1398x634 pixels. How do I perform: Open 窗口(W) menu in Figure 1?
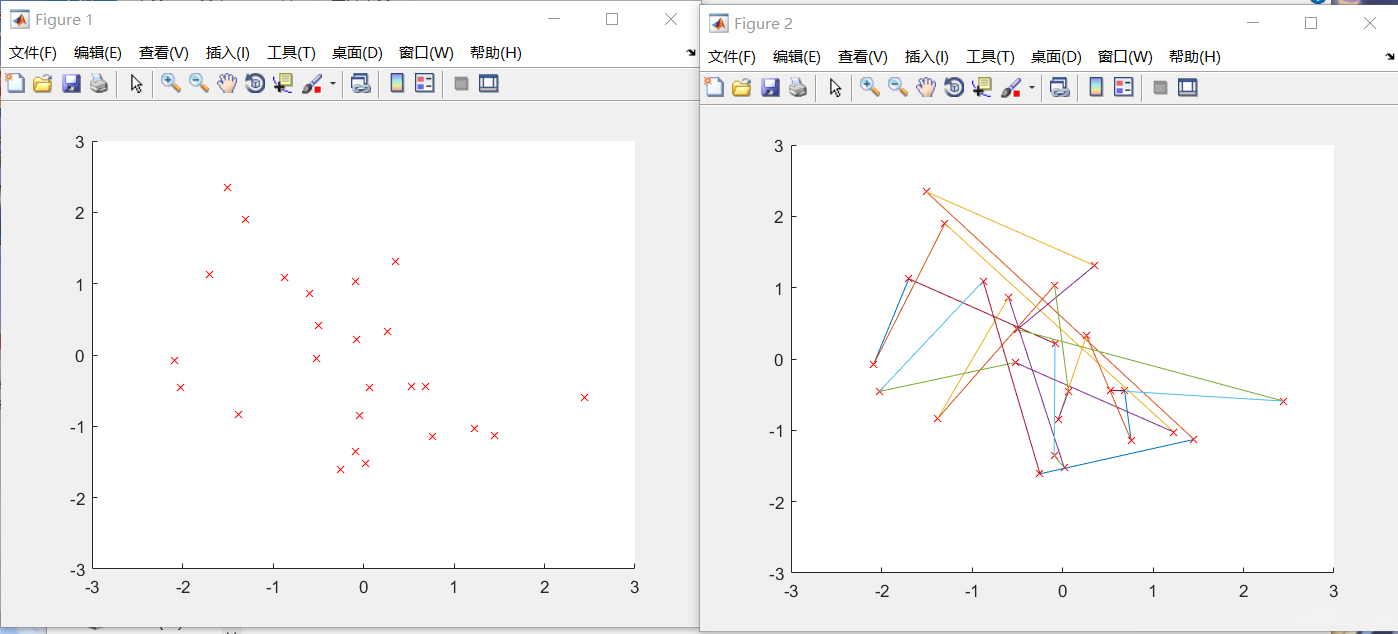point(426,53)
